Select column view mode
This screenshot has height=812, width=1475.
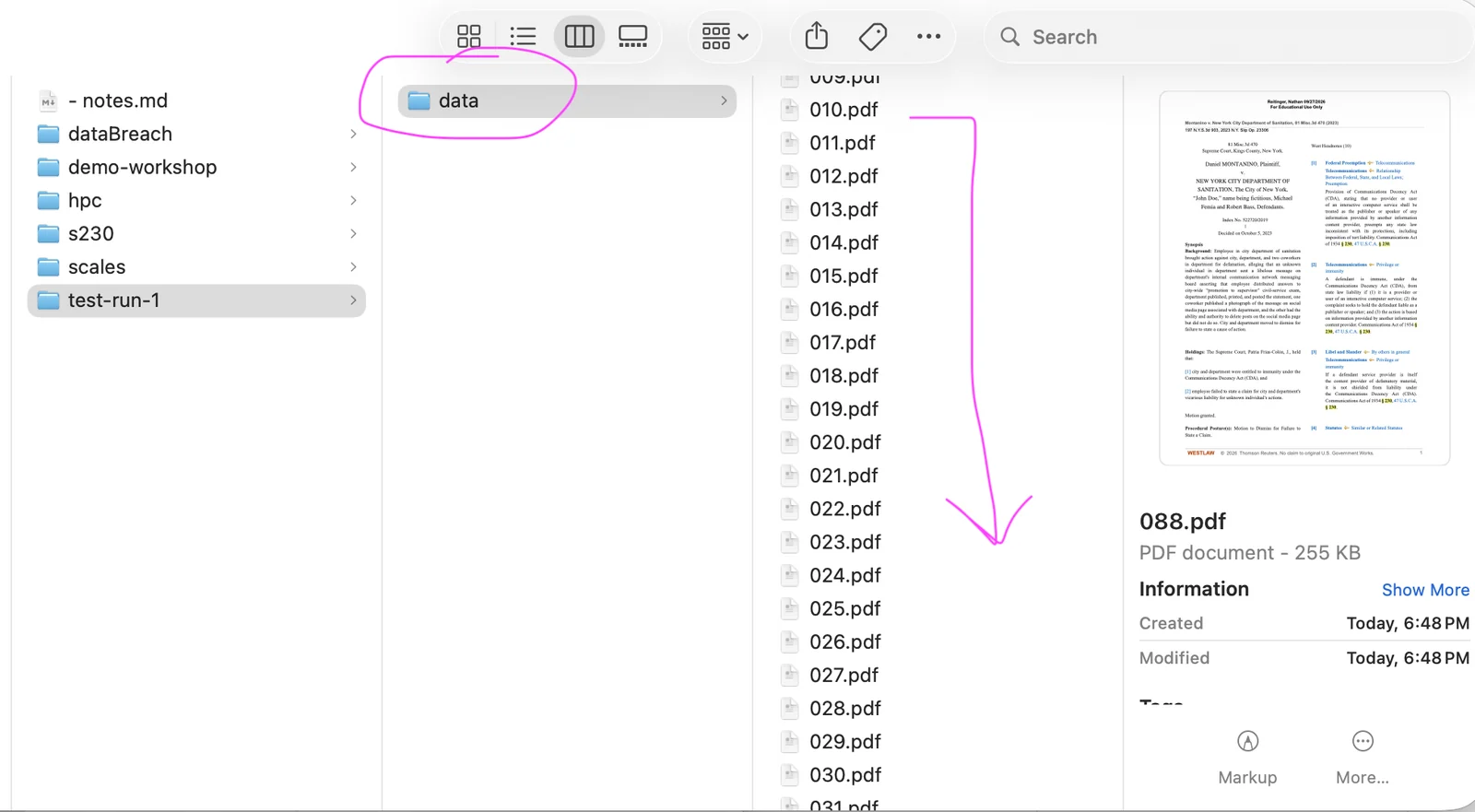point(579,37)
